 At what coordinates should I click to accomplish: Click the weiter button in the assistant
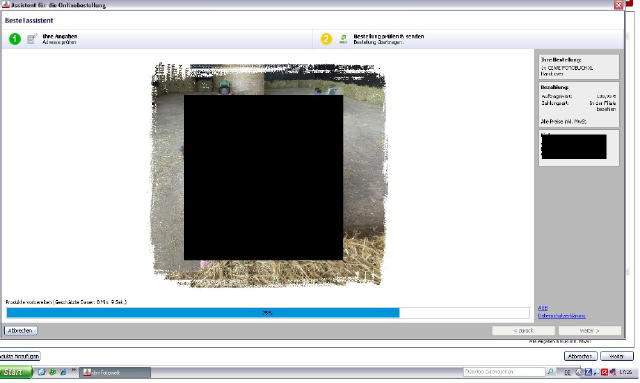pyautogui.click(x=590, y=330)
